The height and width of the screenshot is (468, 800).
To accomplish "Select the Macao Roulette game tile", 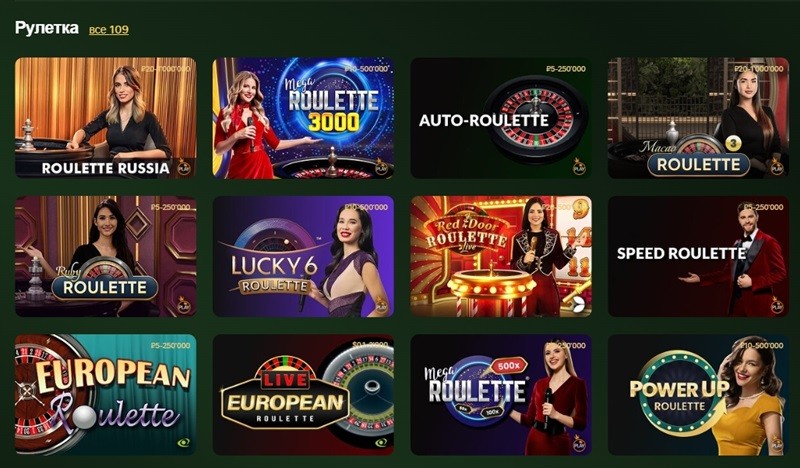I will click(698, 118).
